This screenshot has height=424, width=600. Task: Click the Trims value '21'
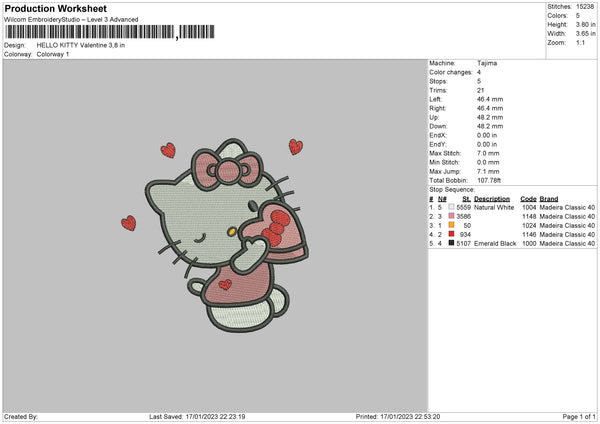[x=481, y=90]
